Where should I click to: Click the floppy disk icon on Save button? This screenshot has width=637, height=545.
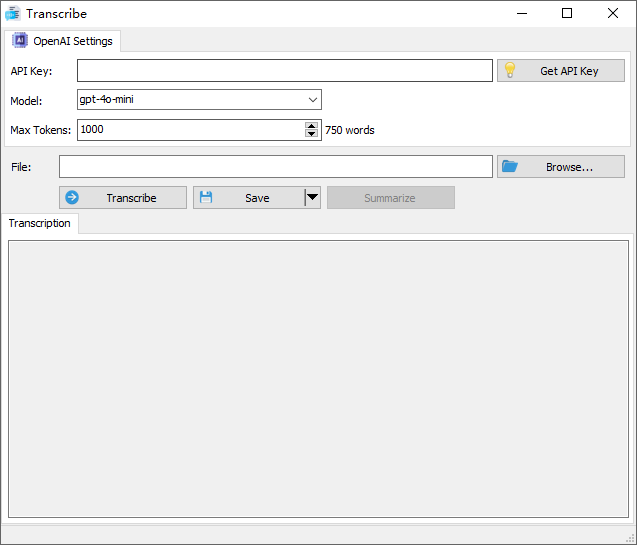click(x=206, y=197)
